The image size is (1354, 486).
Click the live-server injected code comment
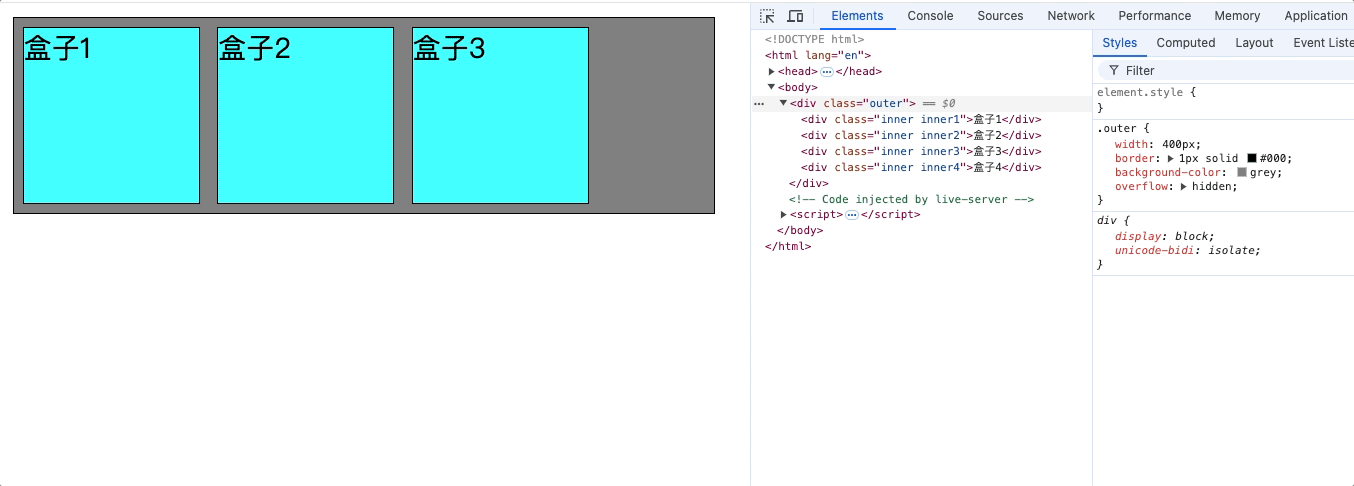pos(911,200)
